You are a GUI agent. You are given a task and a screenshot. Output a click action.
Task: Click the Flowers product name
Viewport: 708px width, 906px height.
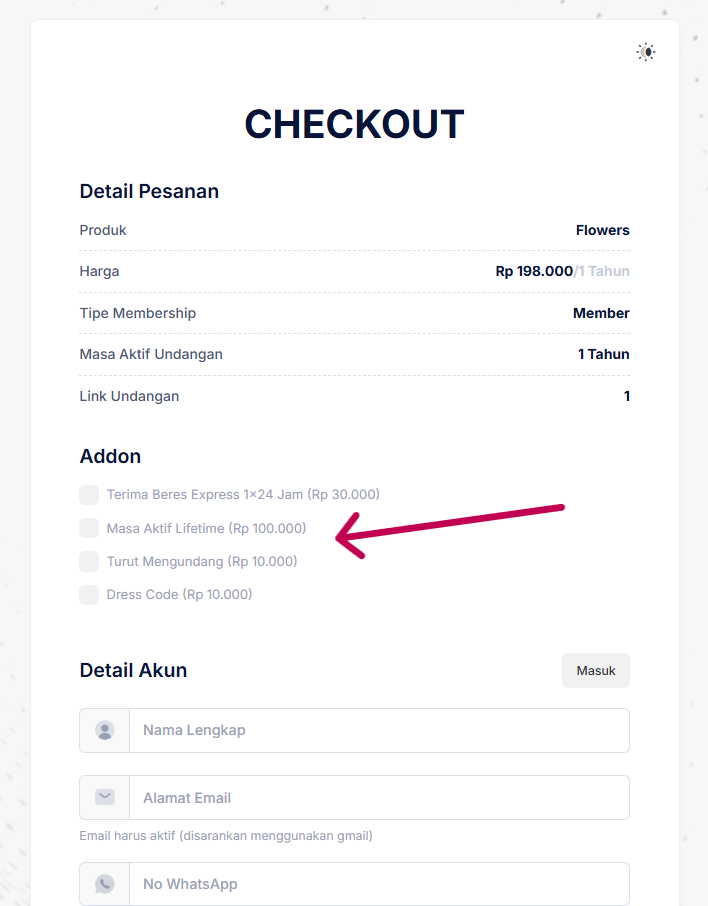pos(602,230)
